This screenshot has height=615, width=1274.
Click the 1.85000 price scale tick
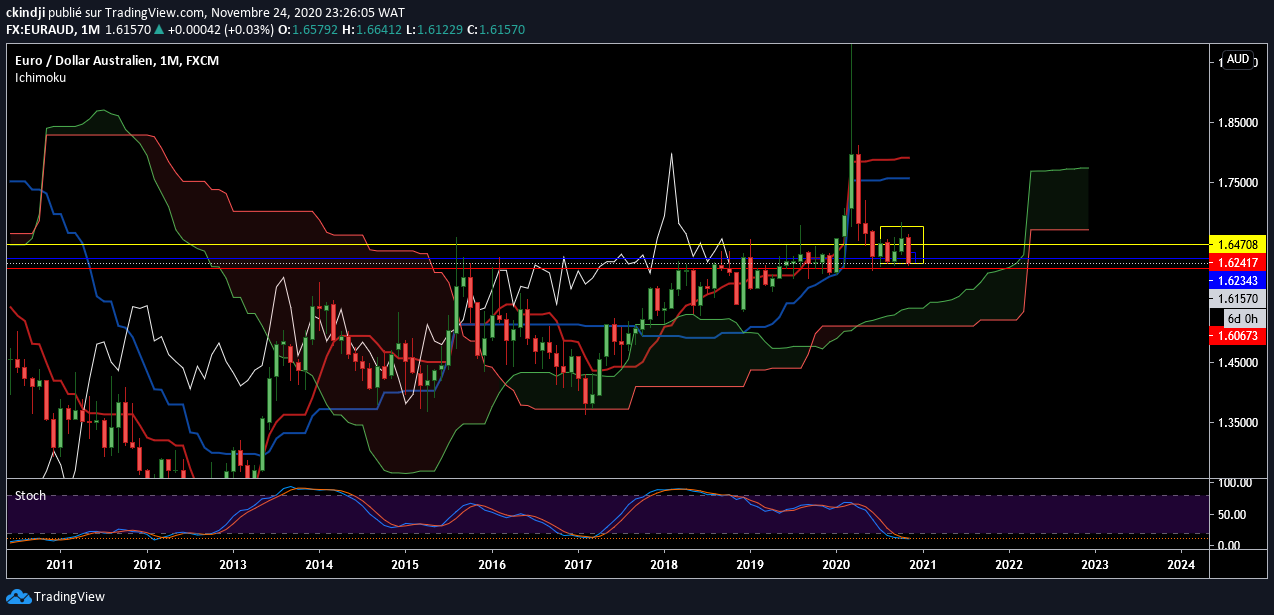(x=1238, y=122)
